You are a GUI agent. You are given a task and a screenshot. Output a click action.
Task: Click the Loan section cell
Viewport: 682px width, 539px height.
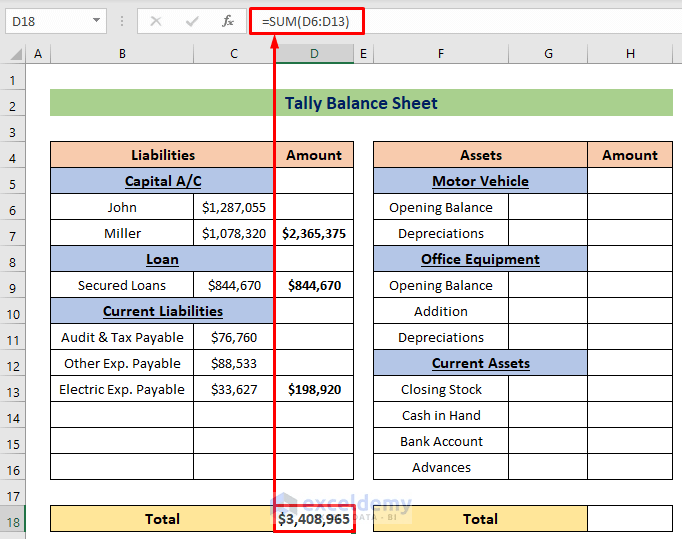163,259
